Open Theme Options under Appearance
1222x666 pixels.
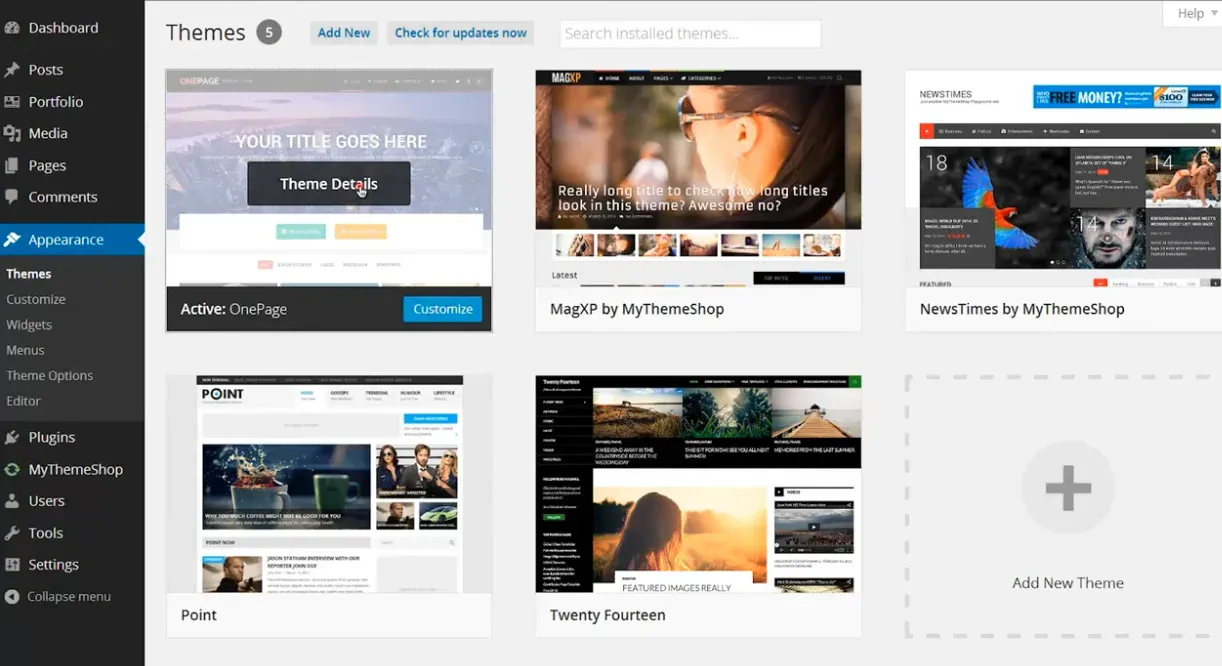tap(50, 376)
